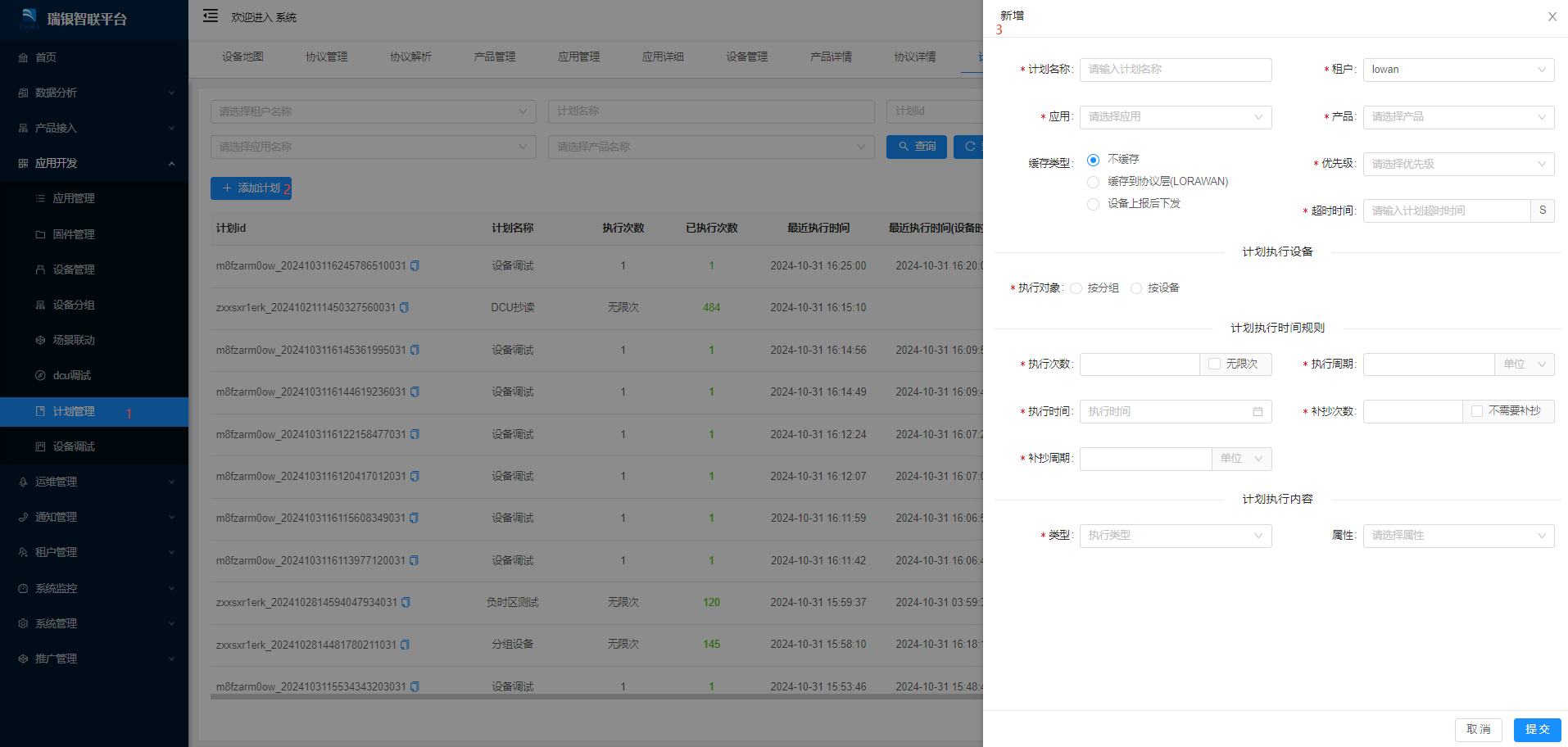Image resolution: width=1568 pixels, height=747 pixels.
Task: Click the dcu调试 icon in sidebar
Action: [40, 375]
